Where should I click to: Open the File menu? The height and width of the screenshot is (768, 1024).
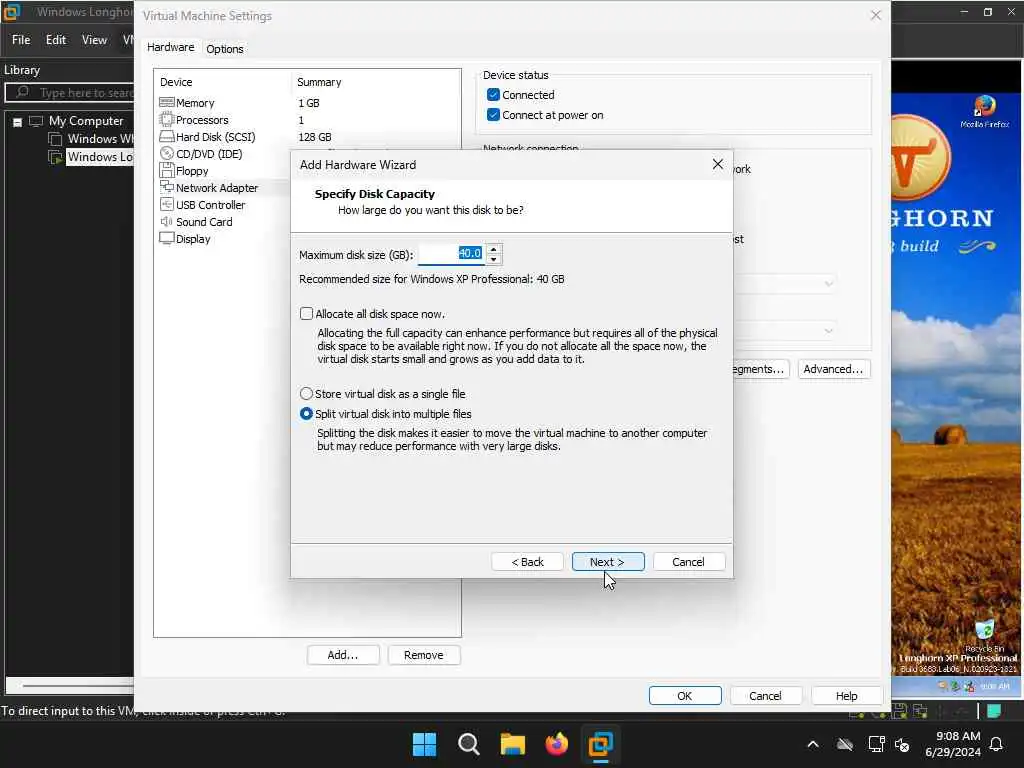pyautogui.click(x=21, y=40)
